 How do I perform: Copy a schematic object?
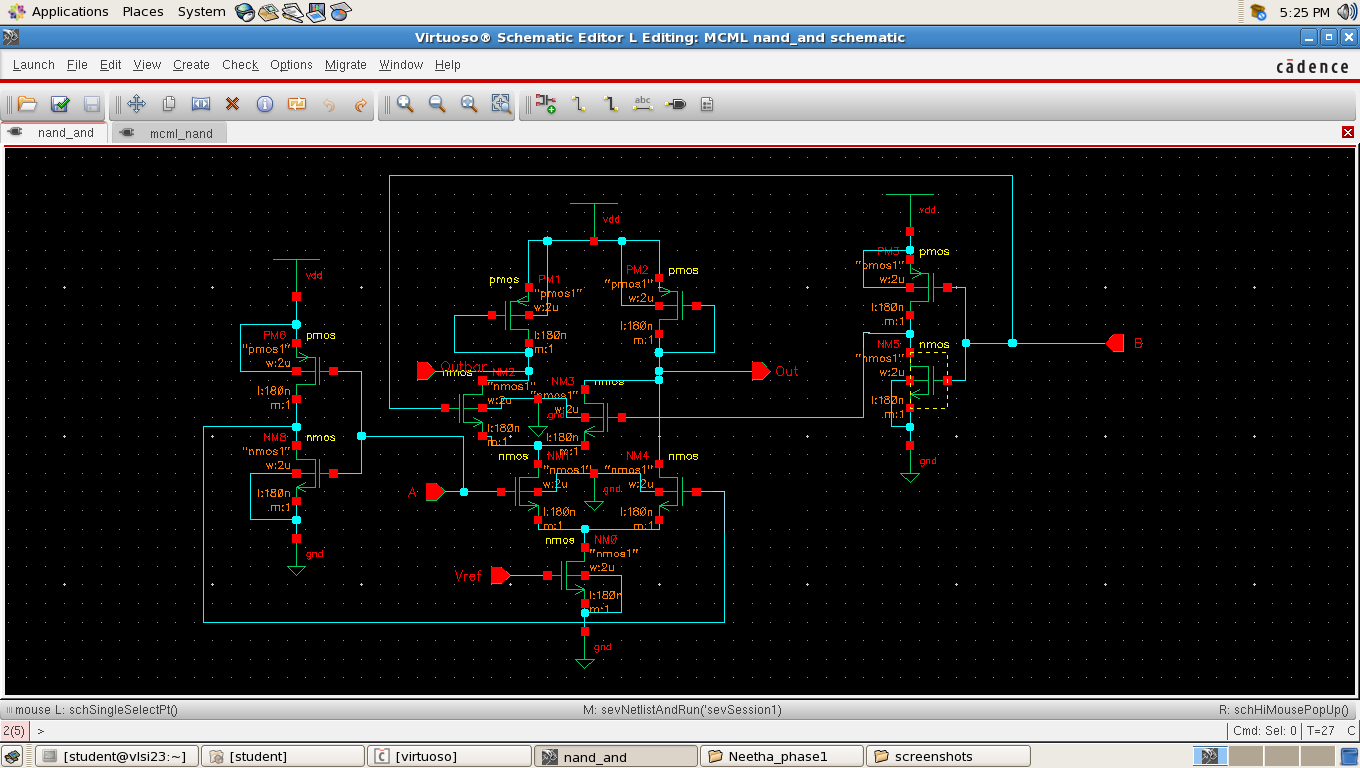point(170,103)
